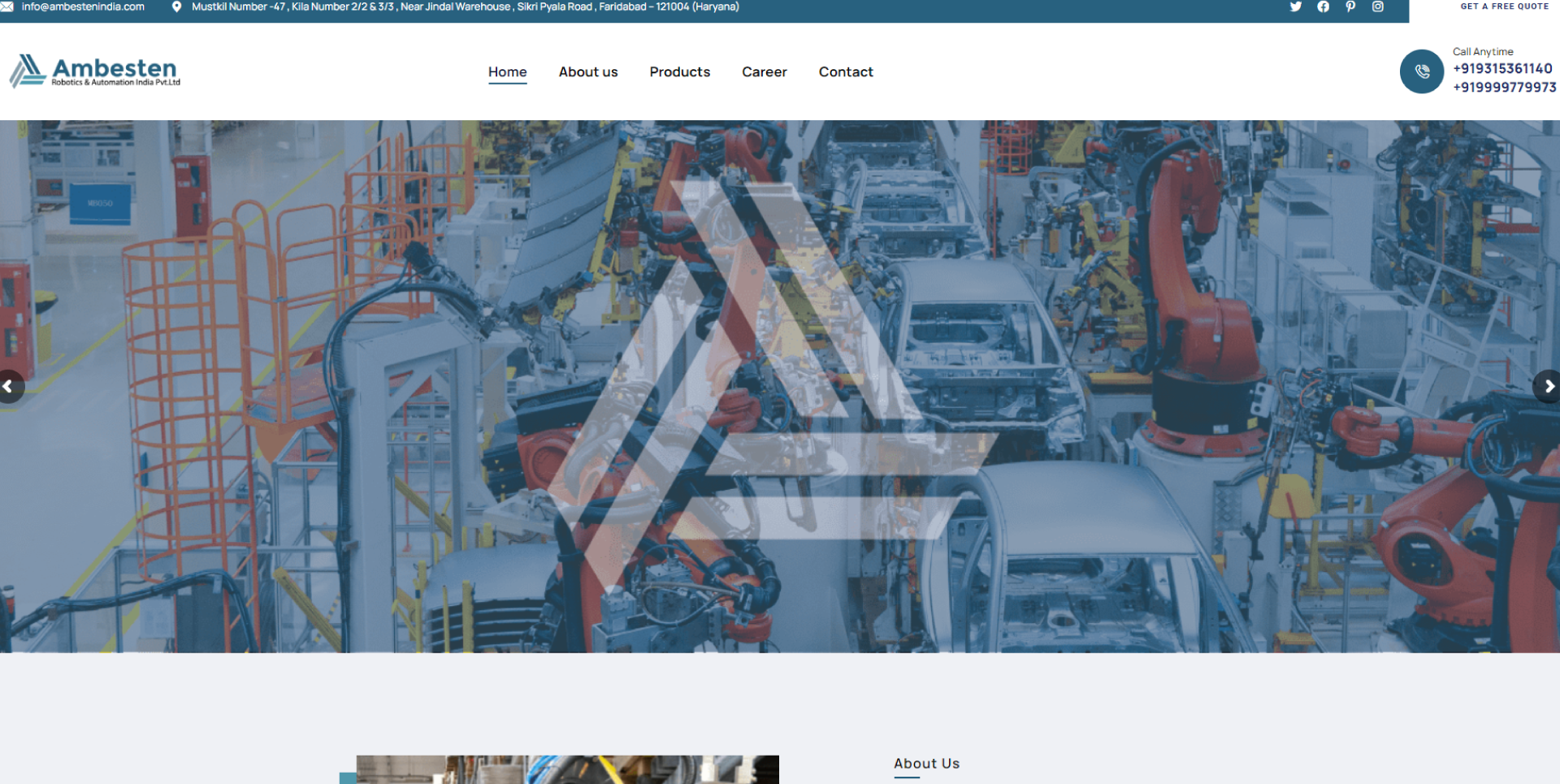Viewport: 1560px width, 784px height.
Task: Call phone number +919999779973
Action: point(1505,88)
